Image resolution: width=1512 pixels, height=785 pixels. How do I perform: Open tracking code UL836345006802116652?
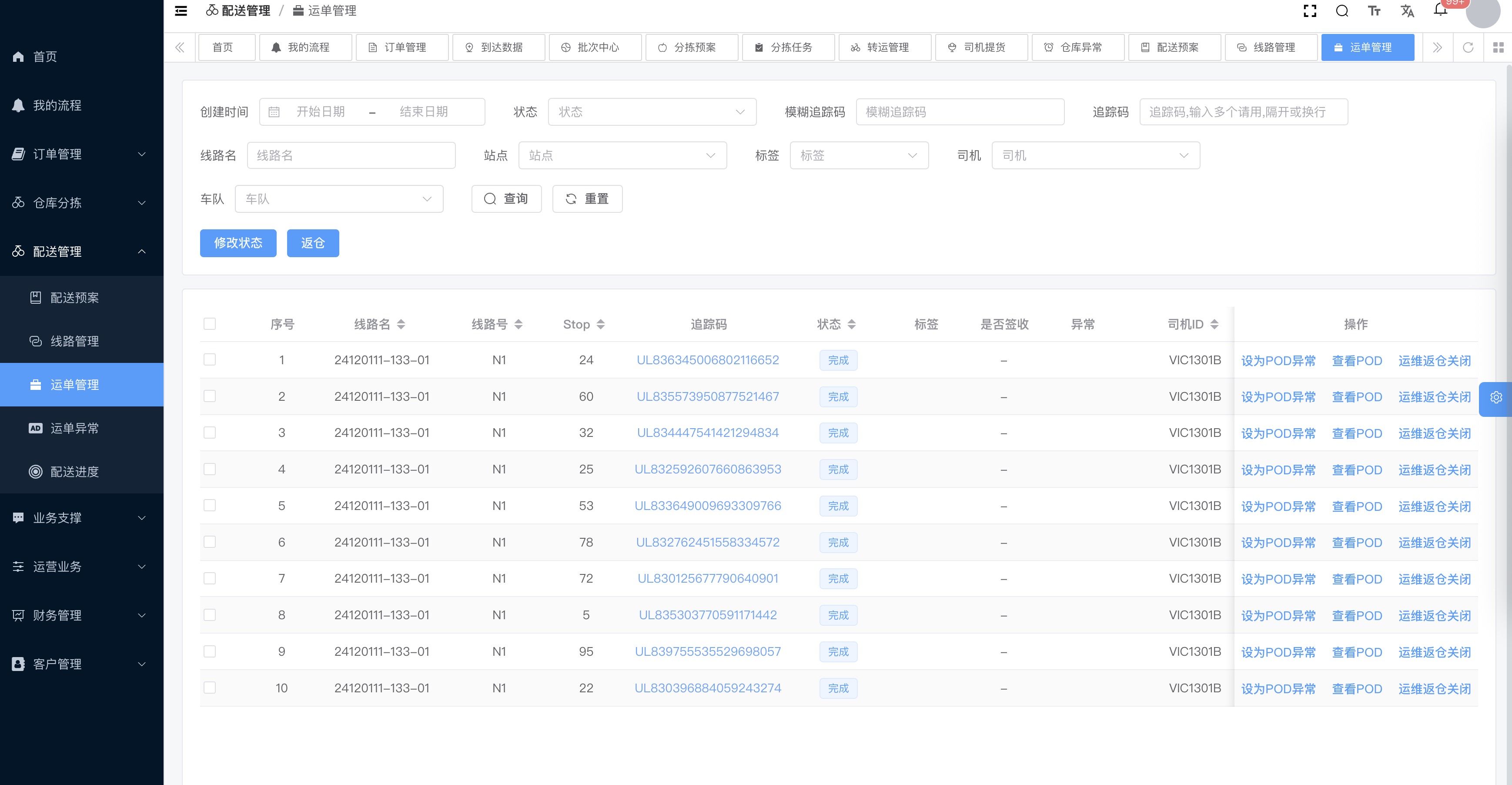pos(707,360)
